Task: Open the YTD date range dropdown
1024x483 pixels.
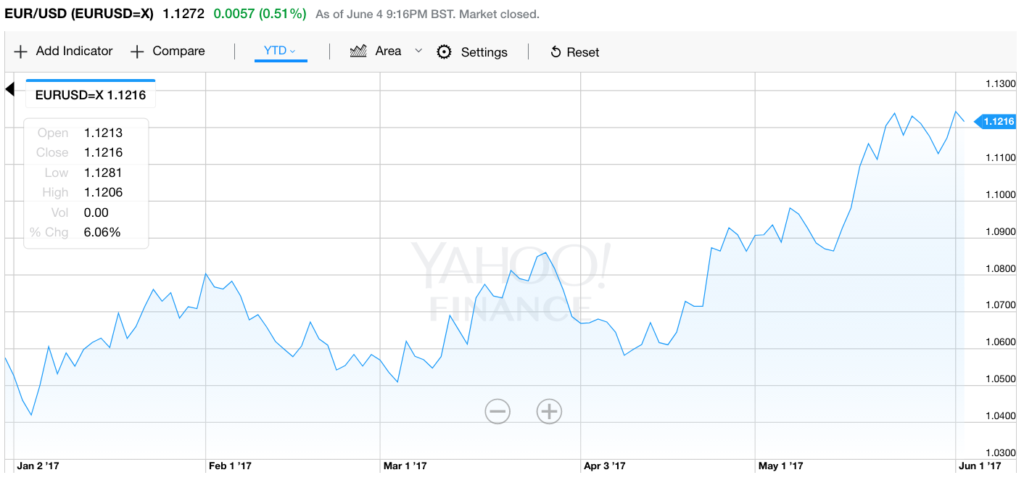Action: click(280, 51)
